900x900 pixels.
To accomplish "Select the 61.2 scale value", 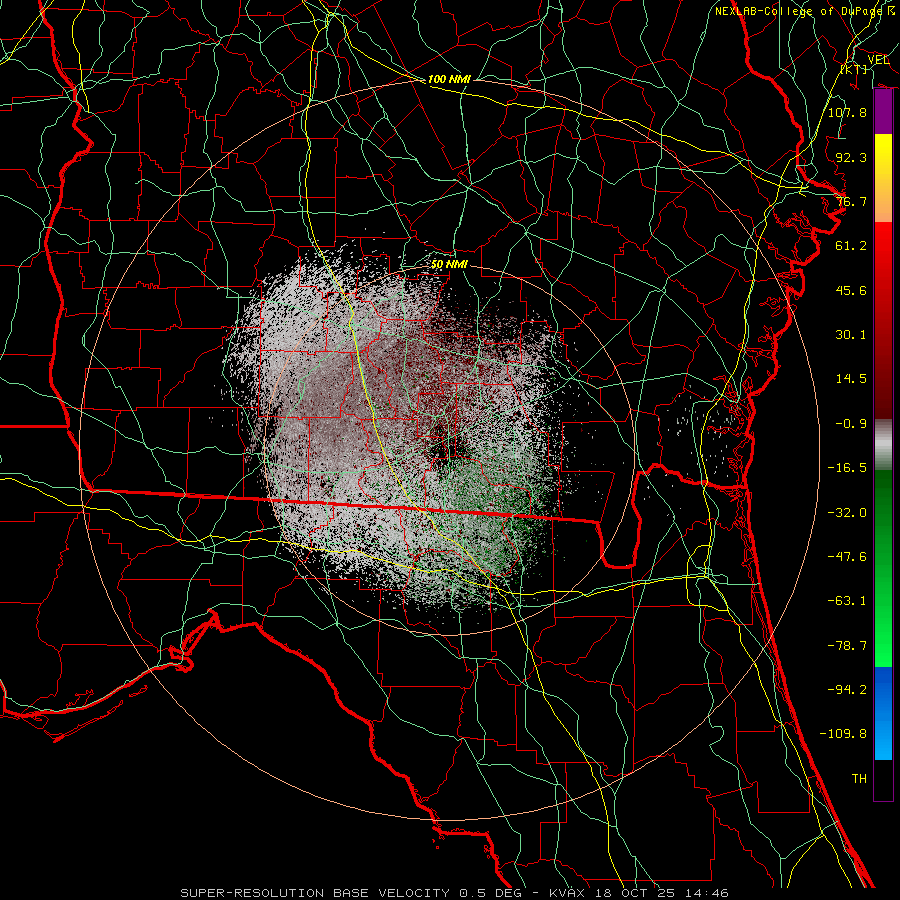I will (x=851, y=246).
